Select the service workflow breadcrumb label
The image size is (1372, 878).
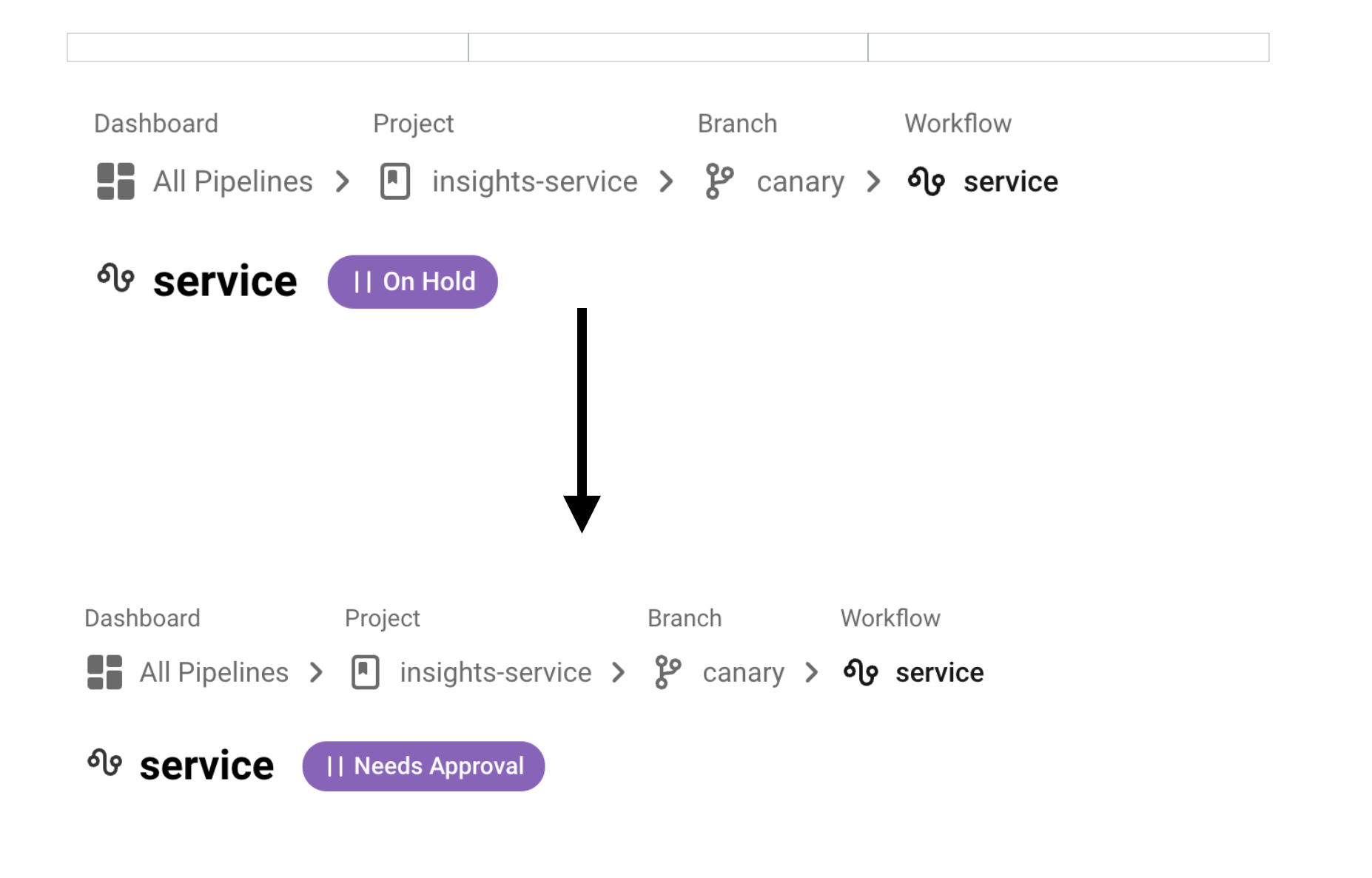1010,181
